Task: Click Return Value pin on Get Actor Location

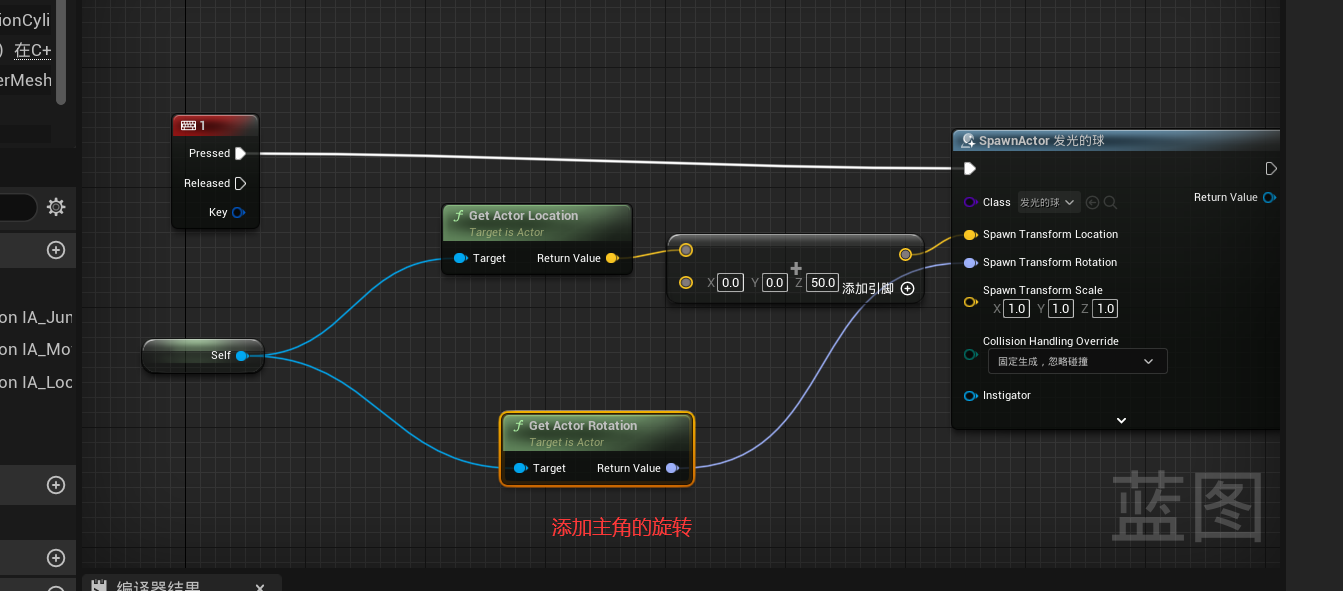Action: coord(612,258)
